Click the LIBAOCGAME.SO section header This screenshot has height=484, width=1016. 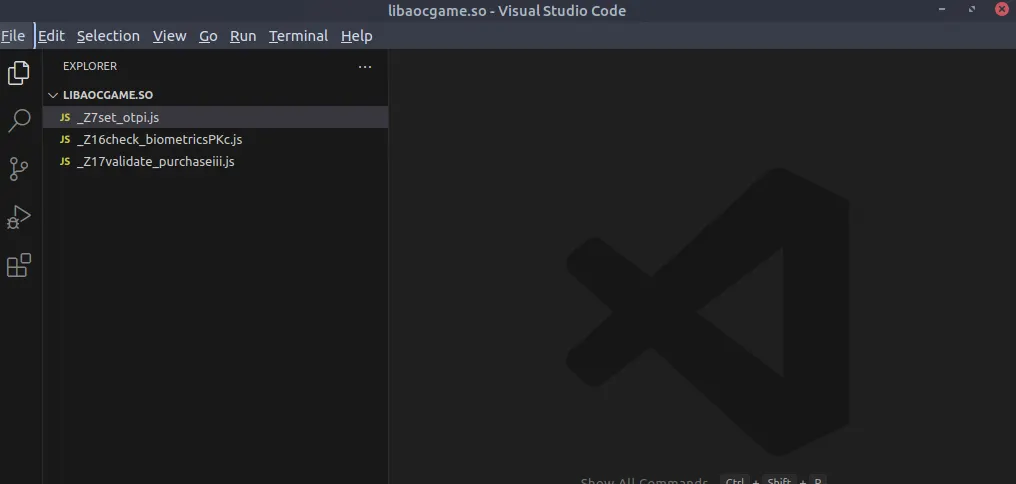[216, 95]
